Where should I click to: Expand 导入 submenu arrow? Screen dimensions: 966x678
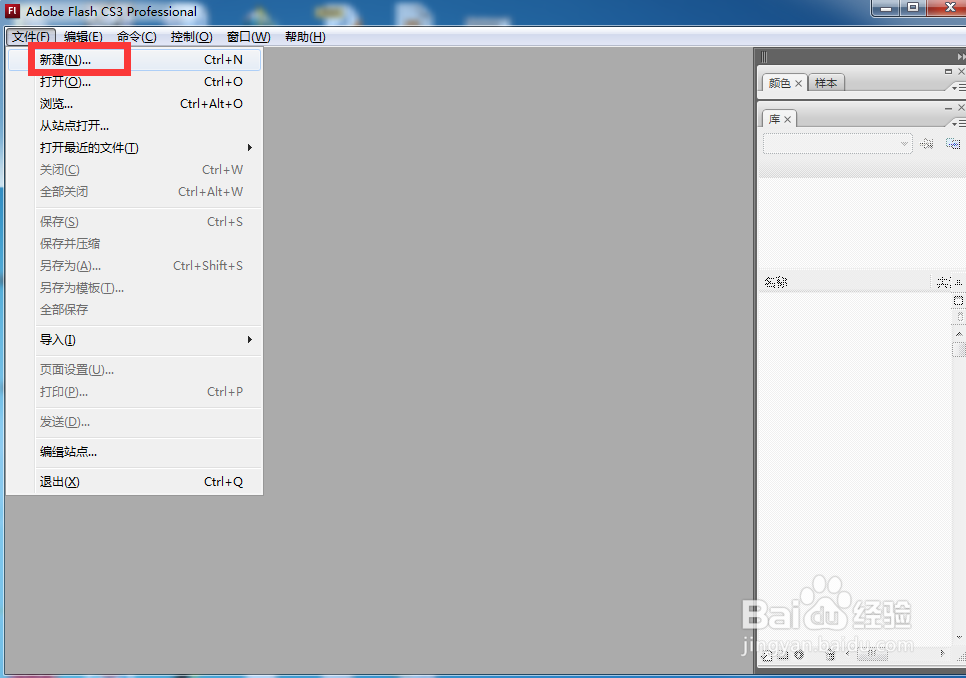250,339
